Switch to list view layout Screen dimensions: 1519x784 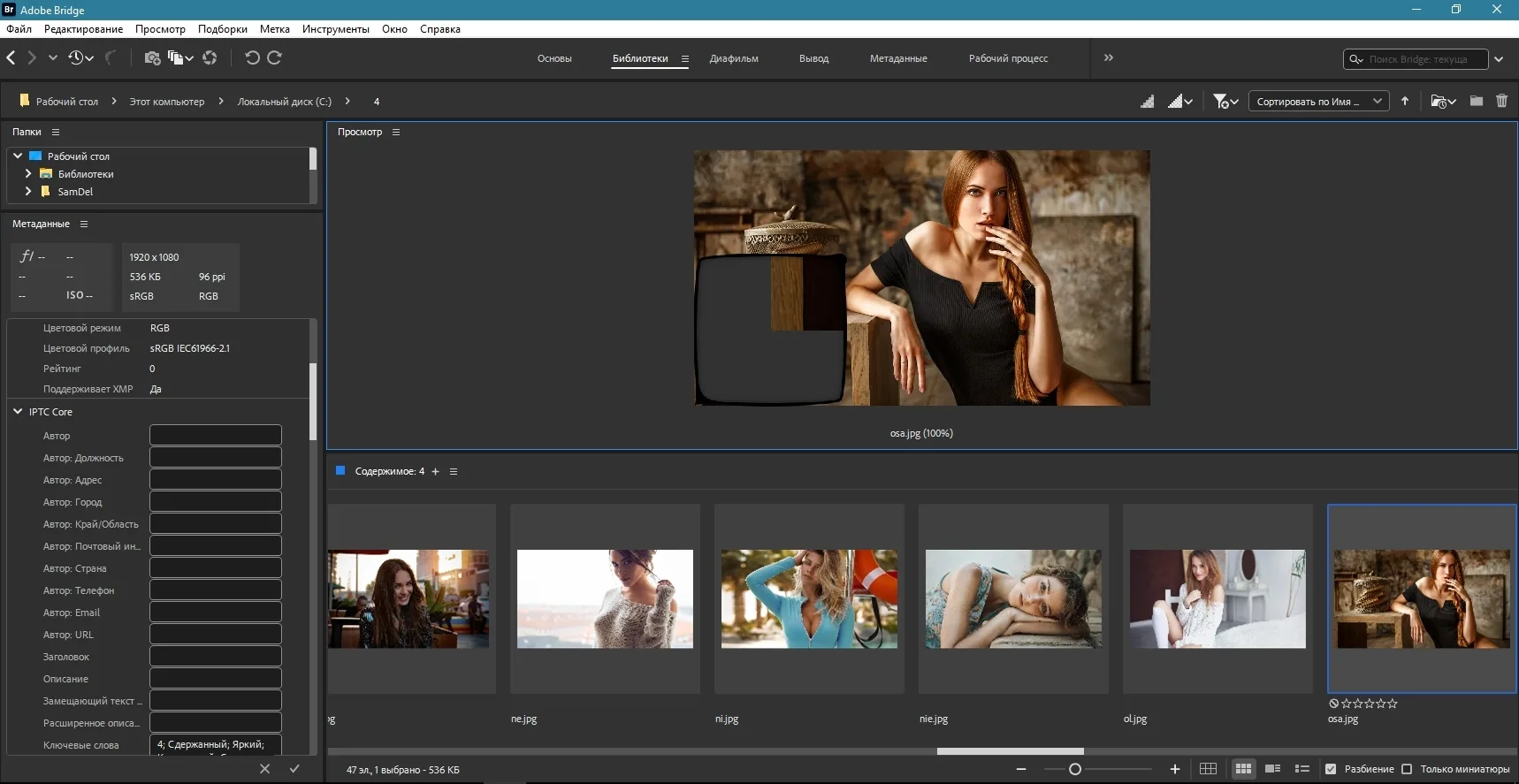click(1301, 769)
